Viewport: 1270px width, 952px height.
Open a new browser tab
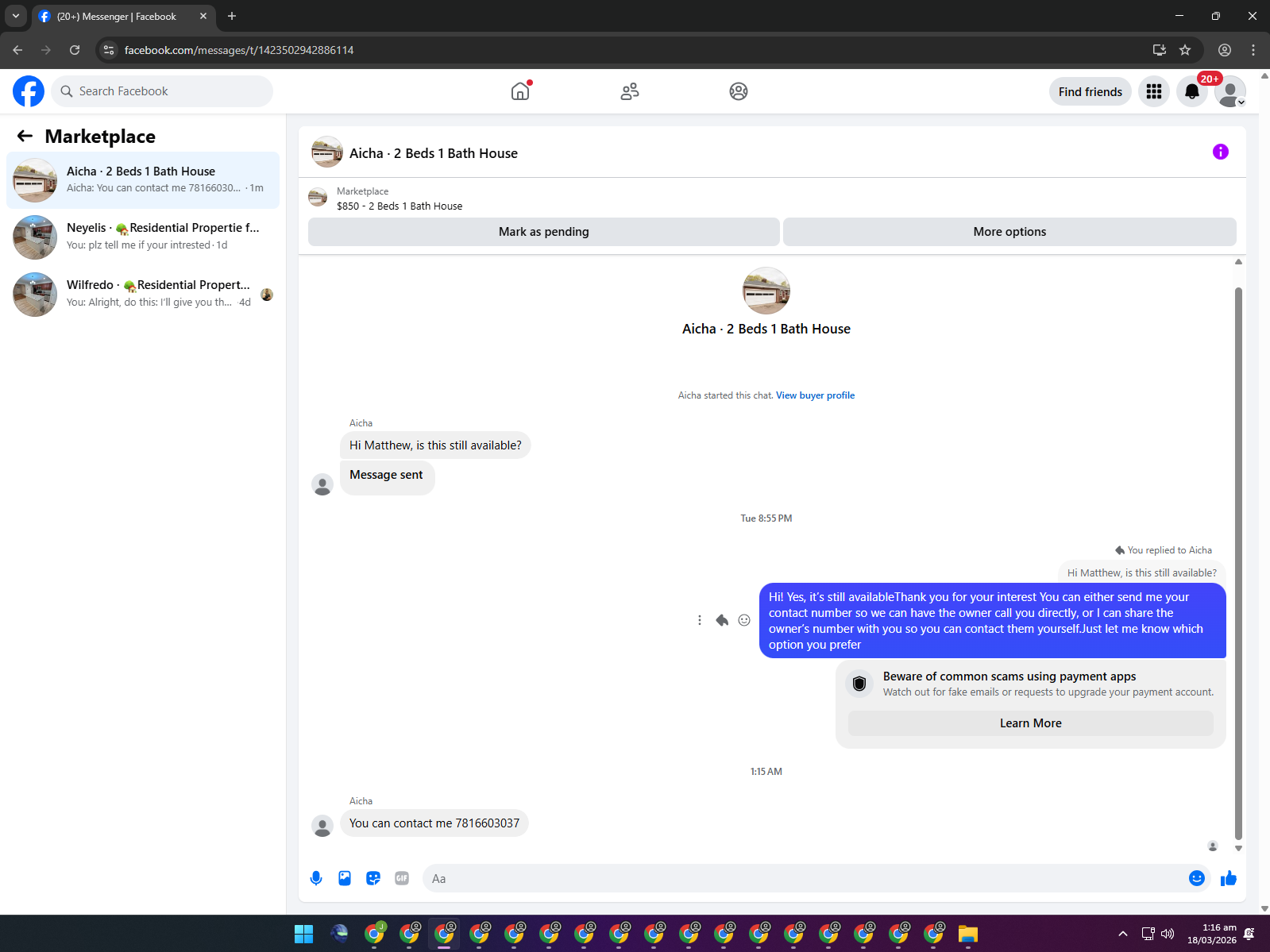(232, 16)
